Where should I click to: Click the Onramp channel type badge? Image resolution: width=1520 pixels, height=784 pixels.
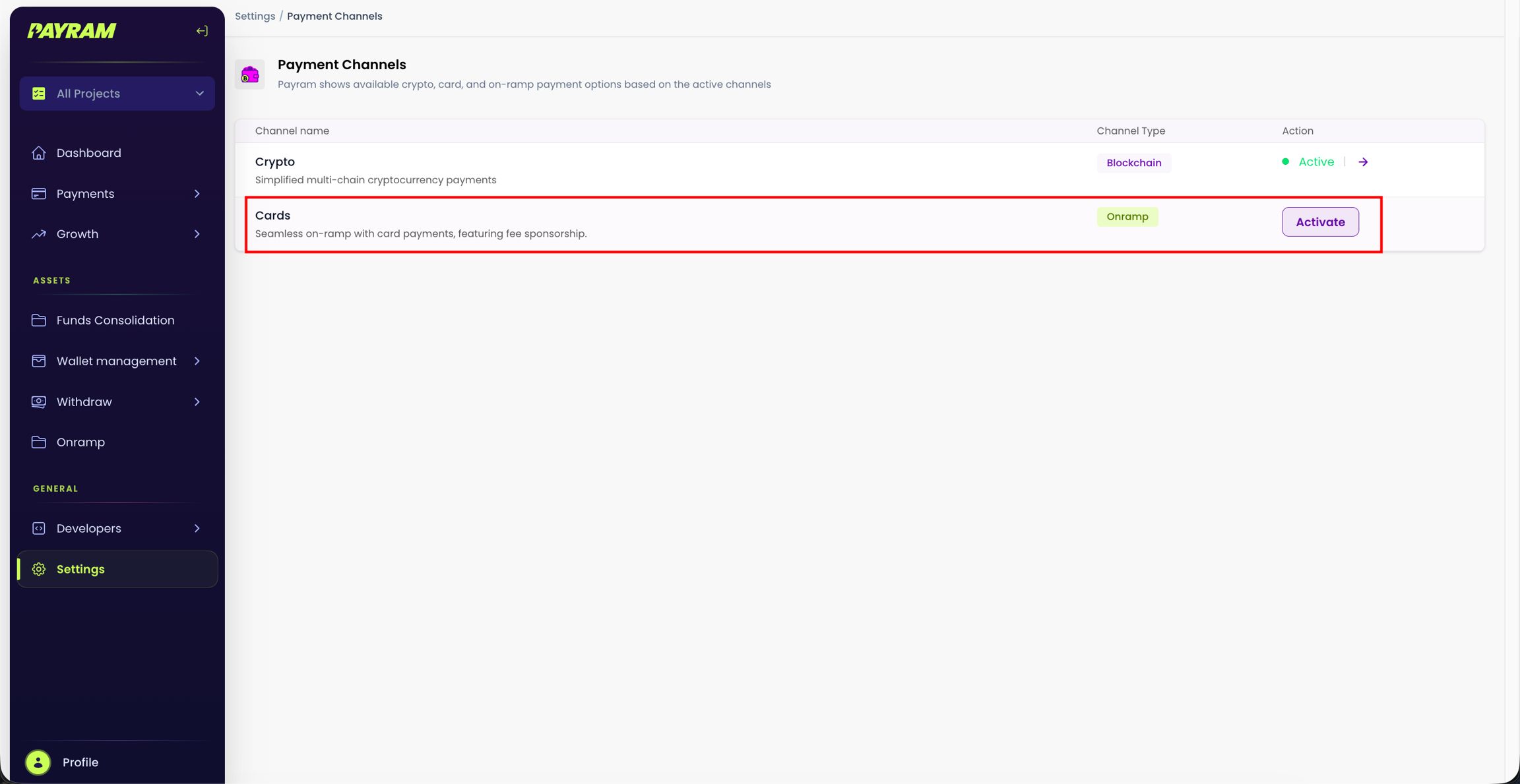click(1127, 217)
